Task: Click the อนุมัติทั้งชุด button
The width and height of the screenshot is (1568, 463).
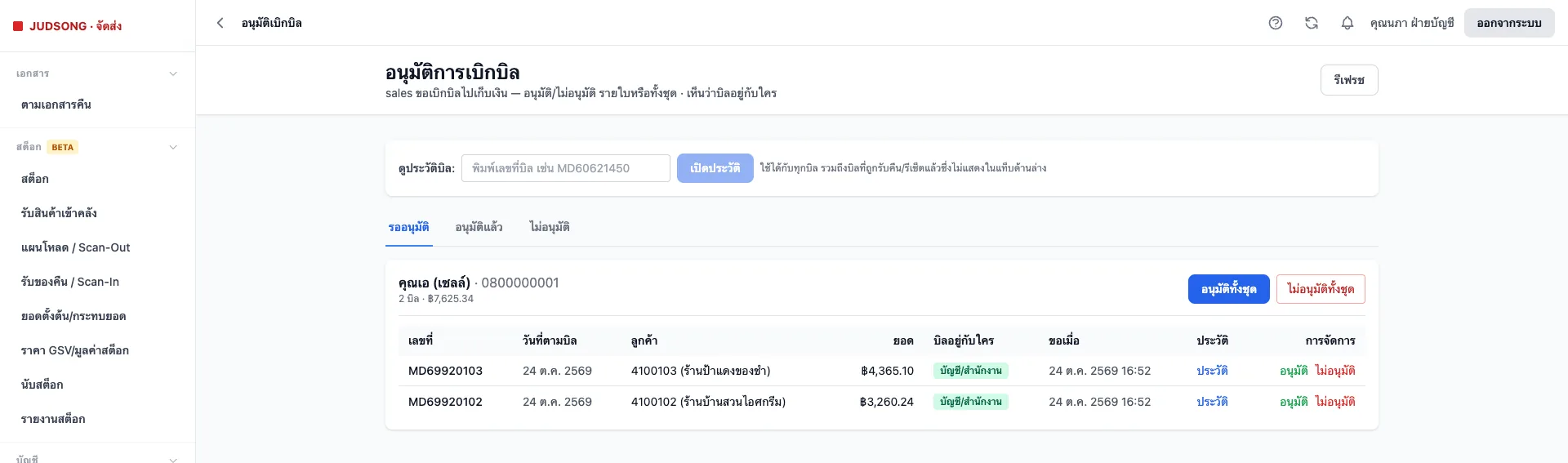Action: (1229, 289)
